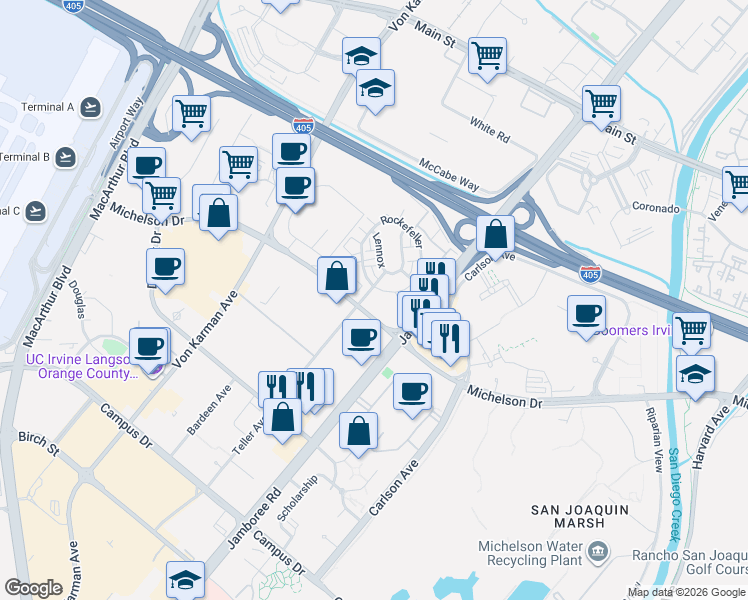Click the Riparian View street label
Screen dimensions: 748x600
click(654, 440)
